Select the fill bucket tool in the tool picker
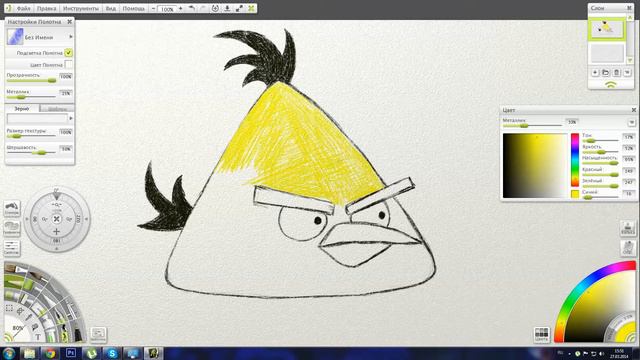This screenshot has height=360, width=640. coord(35,326)
